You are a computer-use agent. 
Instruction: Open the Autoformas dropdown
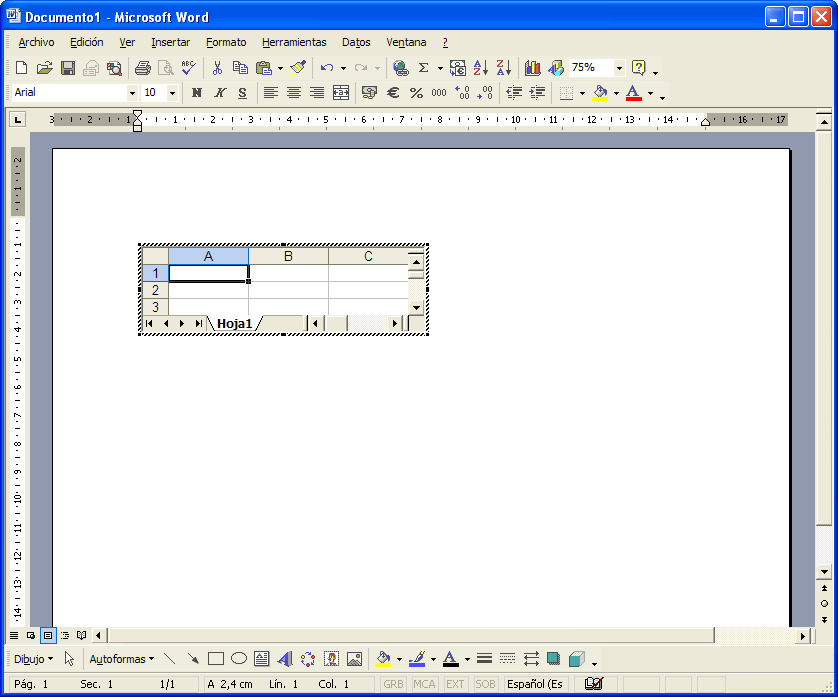(x=120, y=659)
